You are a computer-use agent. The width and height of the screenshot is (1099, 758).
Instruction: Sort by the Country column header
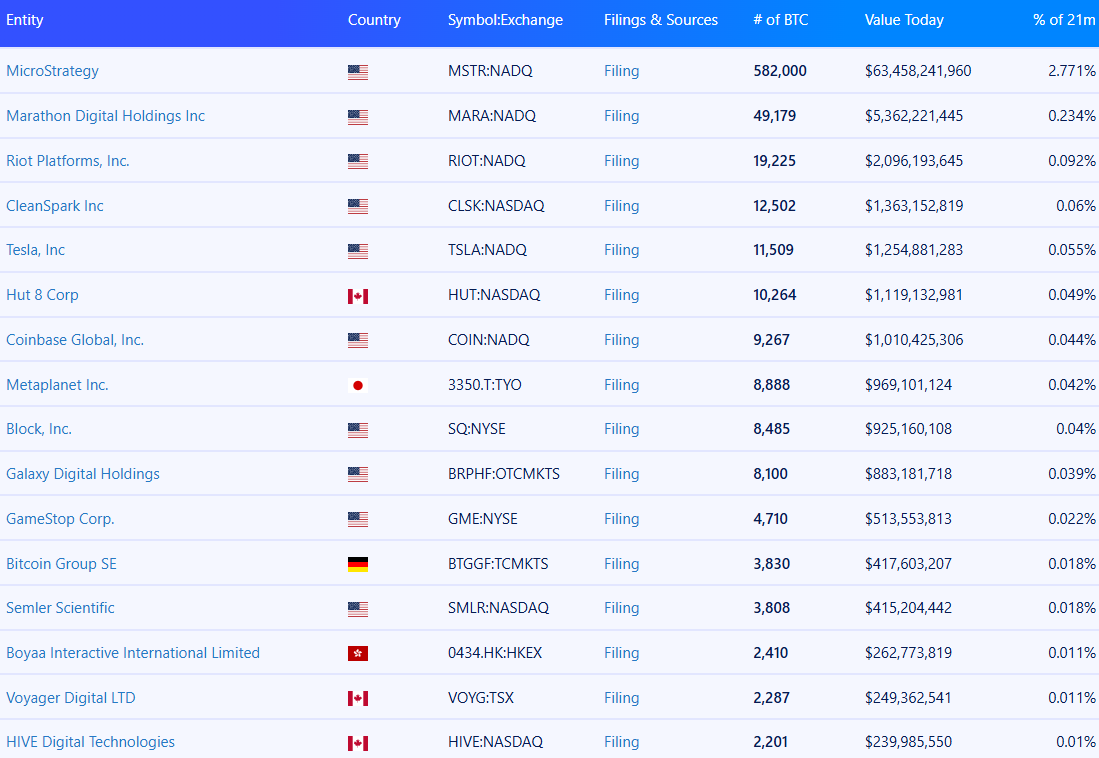374,20
